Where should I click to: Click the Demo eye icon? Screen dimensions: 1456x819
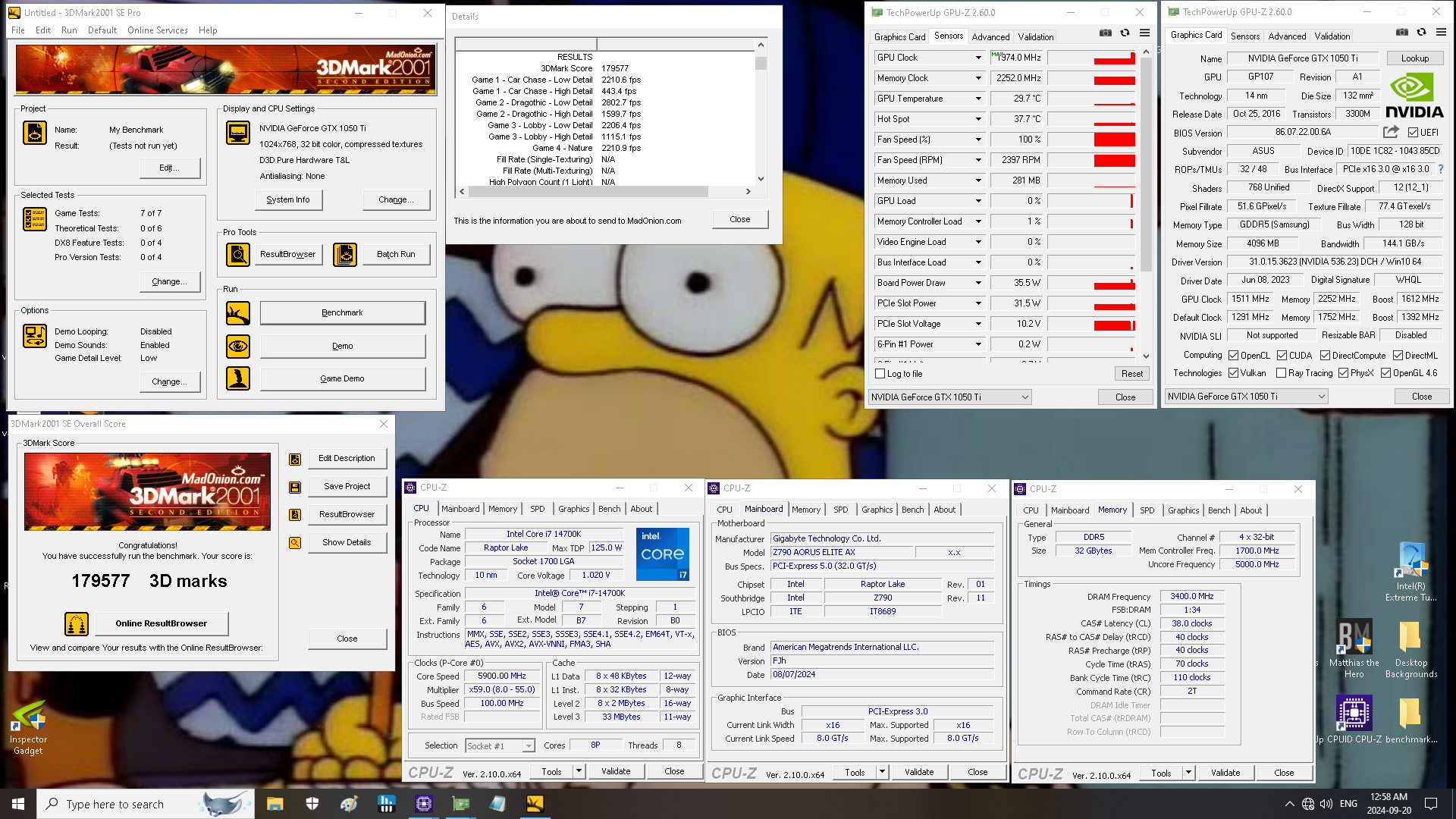coord(238,346)
